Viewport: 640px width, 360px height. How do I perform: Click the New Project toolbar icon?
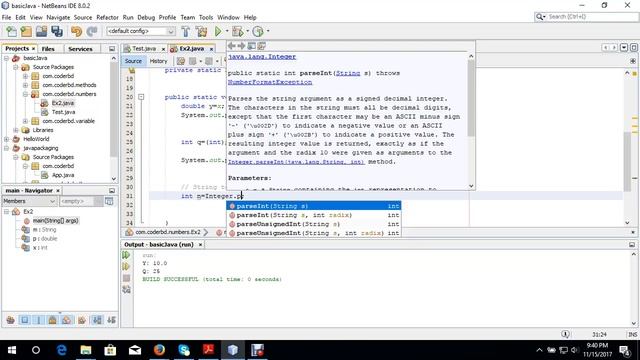pyautogui.click(x=26, y=31)
